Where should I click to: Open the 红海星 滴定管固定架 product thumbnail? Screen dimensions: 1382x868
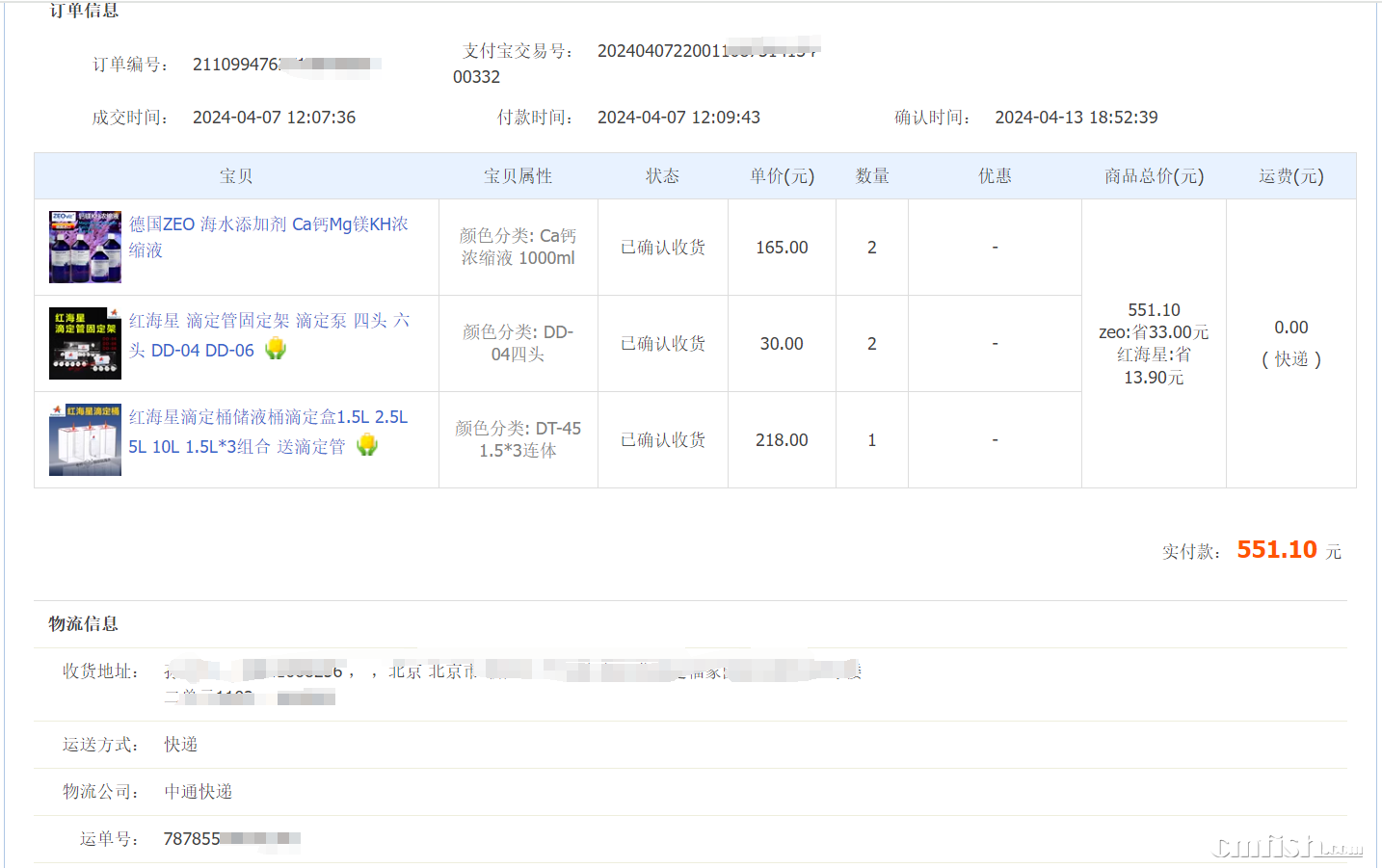pyautogui.click(x=85, y=343)
